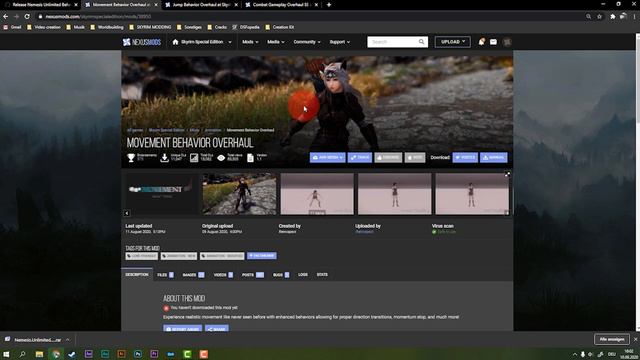Open the user avatar menu
The image size is (640, 360).
pyautogui.click(x=507, y=42)
